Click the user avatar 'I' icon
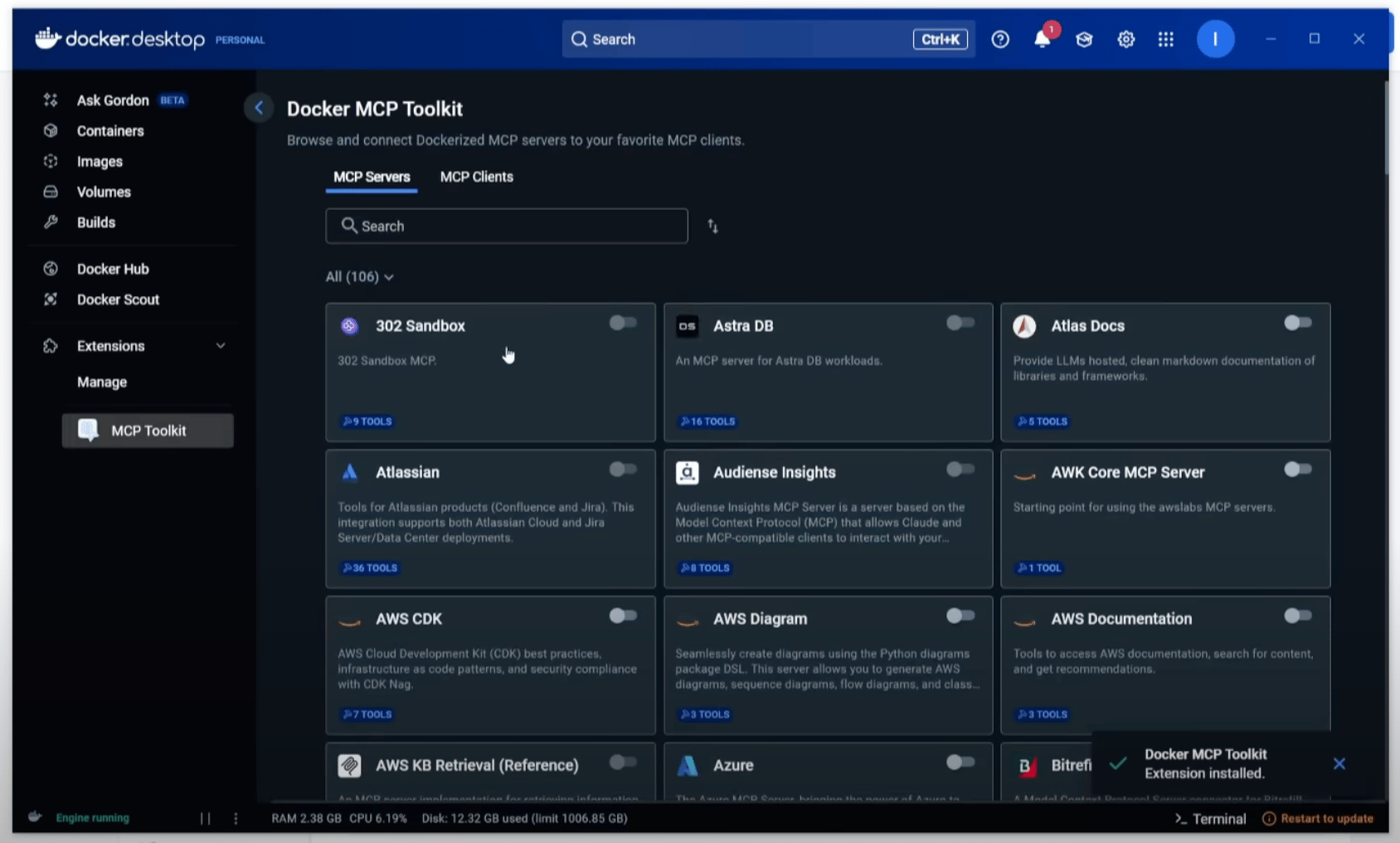This screenshot has height=843, width=1400. coord(1215,39)
